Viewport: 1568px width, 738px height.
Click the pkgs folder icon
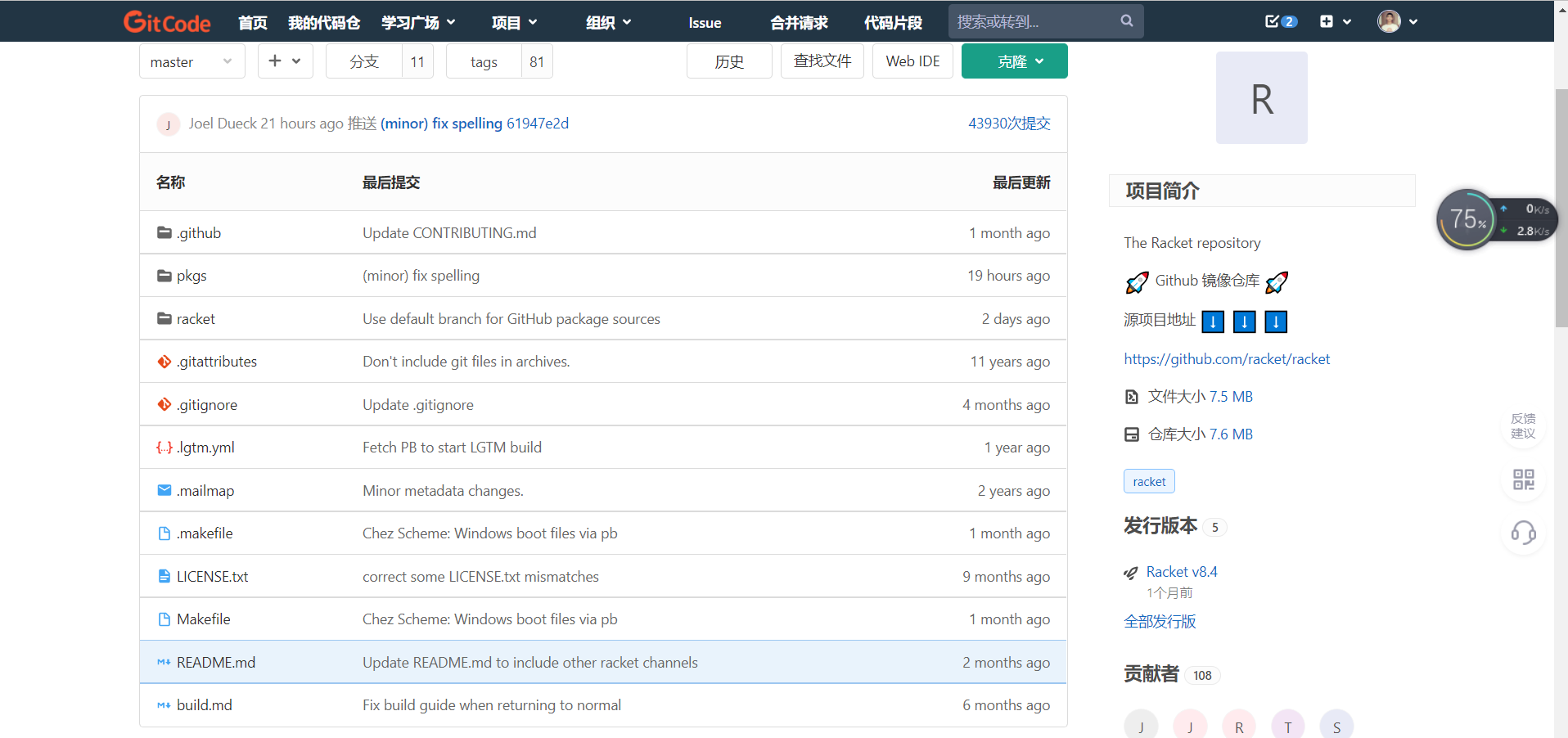click(x=164, y=276)
